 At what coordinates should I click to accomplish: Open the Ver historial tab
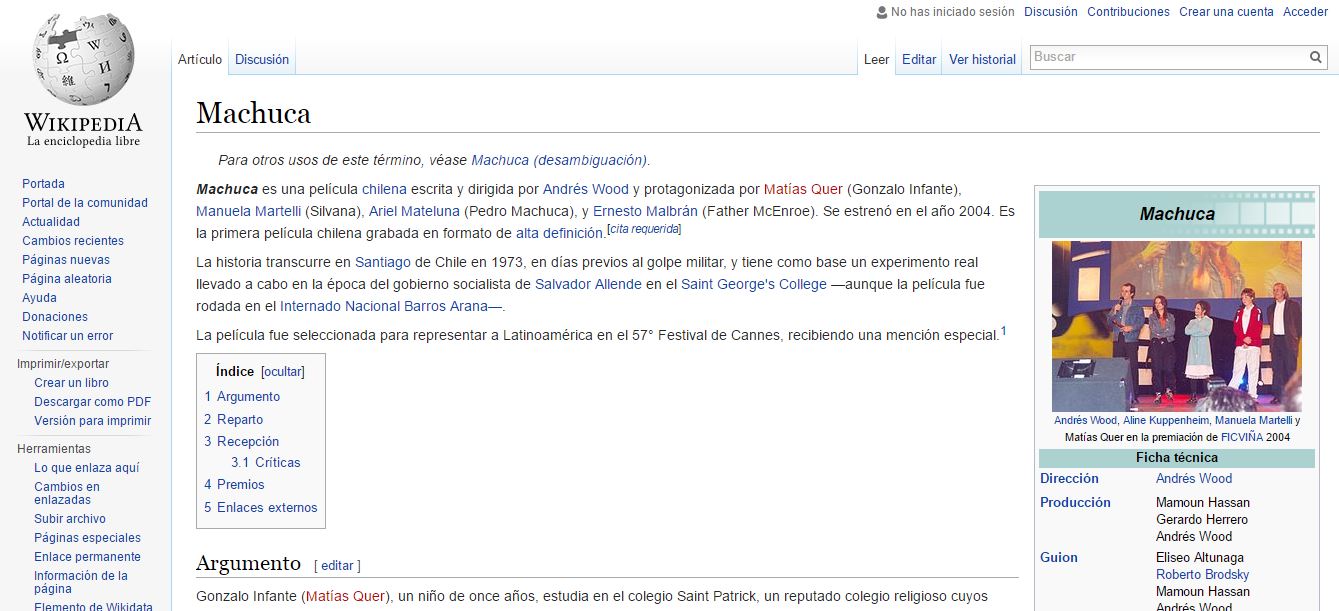982,59
